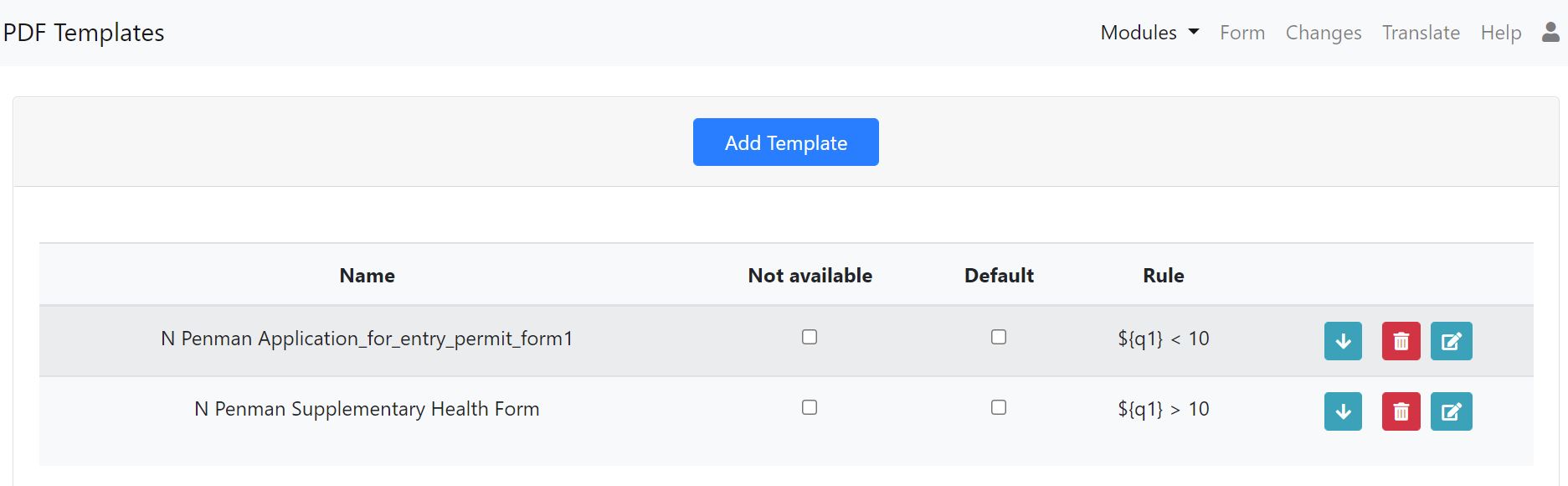Viewport: 1568px width, 486px height.
Task: Select the rule ${q1} < 10
Action: coord(1163,339)
